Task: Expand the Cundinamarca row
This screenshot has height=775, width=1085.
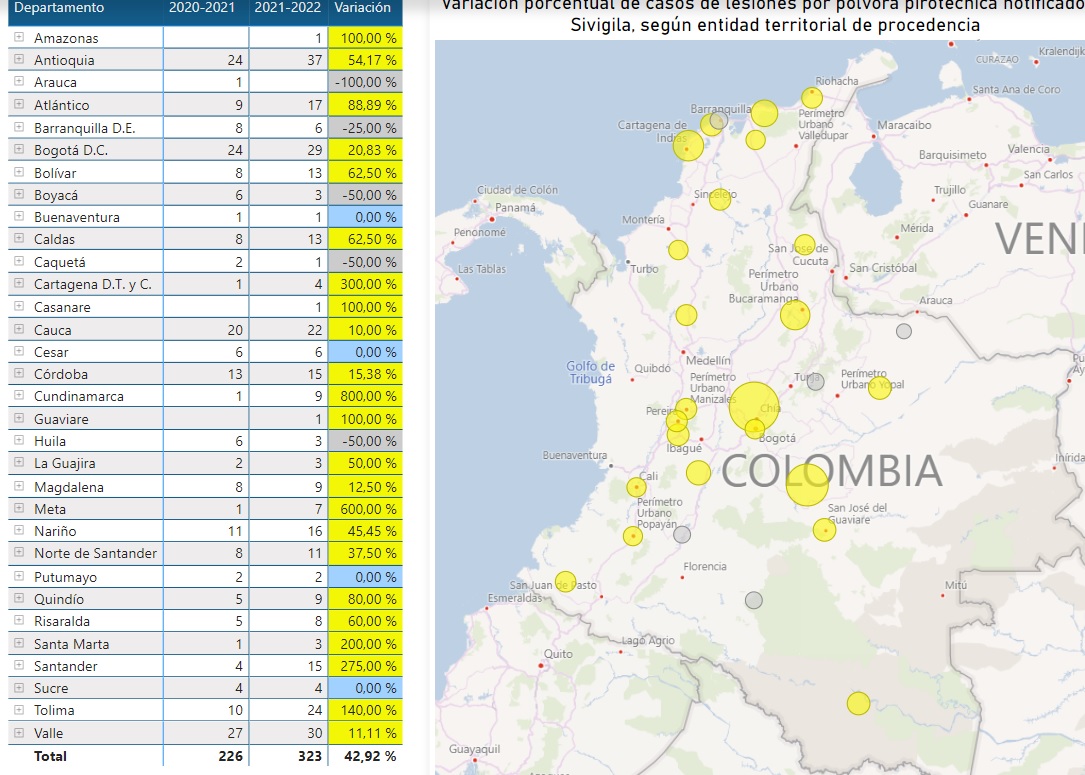Action: tap(19, 396)
